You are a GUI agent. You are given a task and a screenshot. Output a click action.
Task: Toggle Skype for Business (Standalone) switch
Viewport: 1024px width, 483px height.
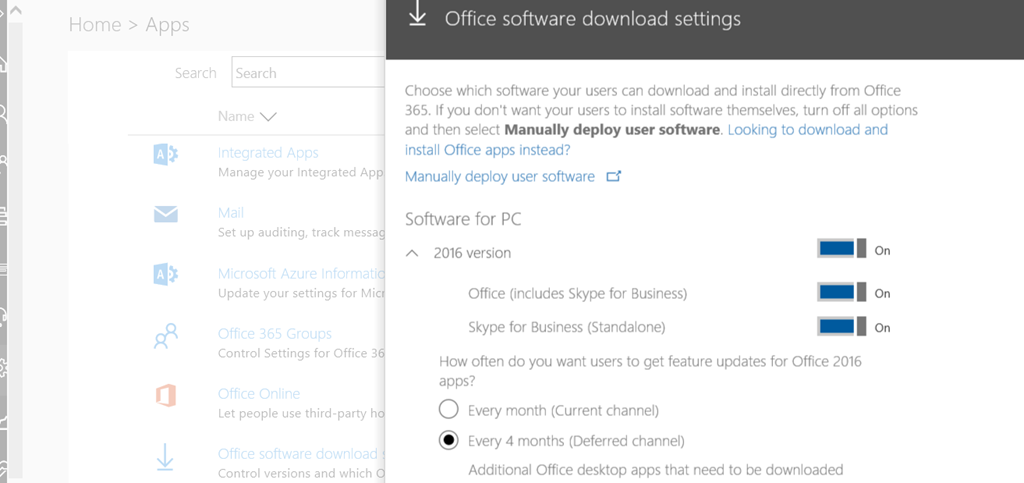(x=842, y=326)
